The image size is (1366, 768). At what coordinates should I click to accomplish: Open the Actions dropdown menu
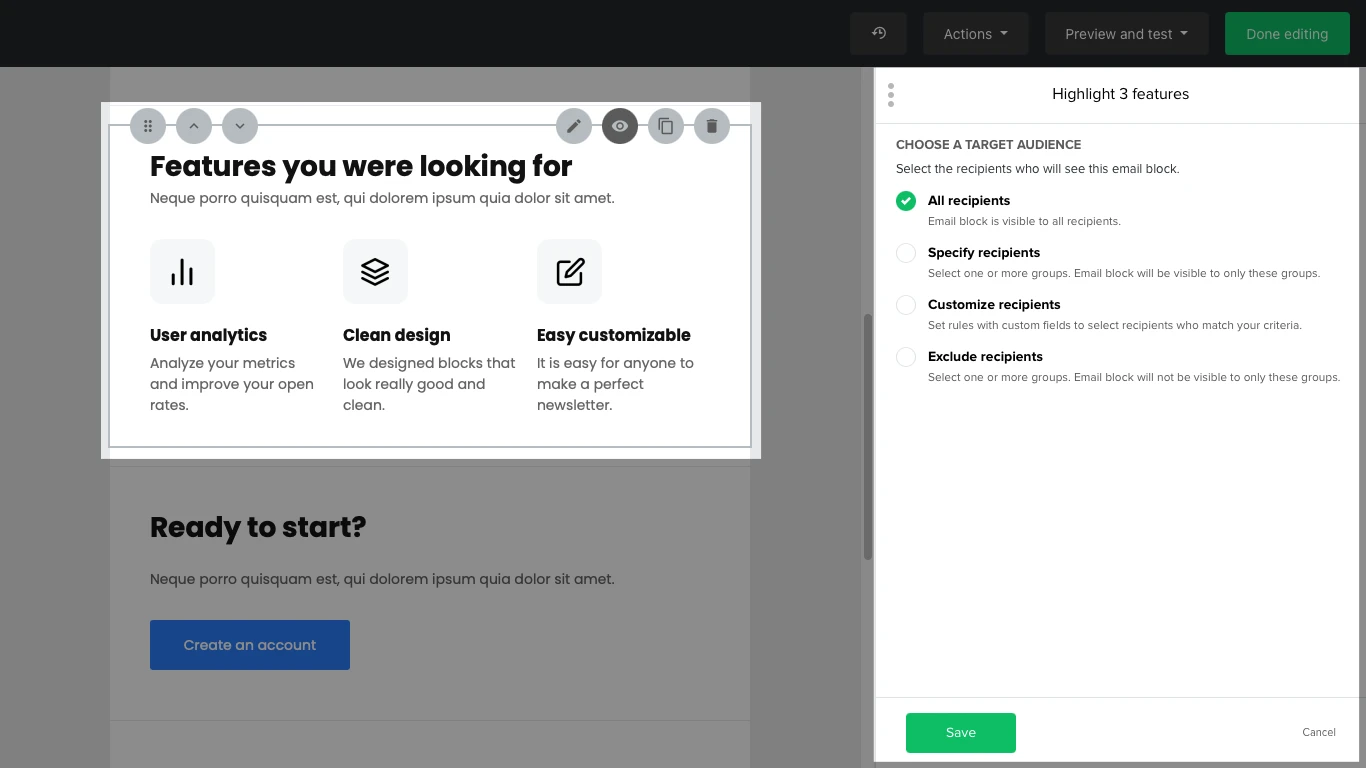[975, 34]
